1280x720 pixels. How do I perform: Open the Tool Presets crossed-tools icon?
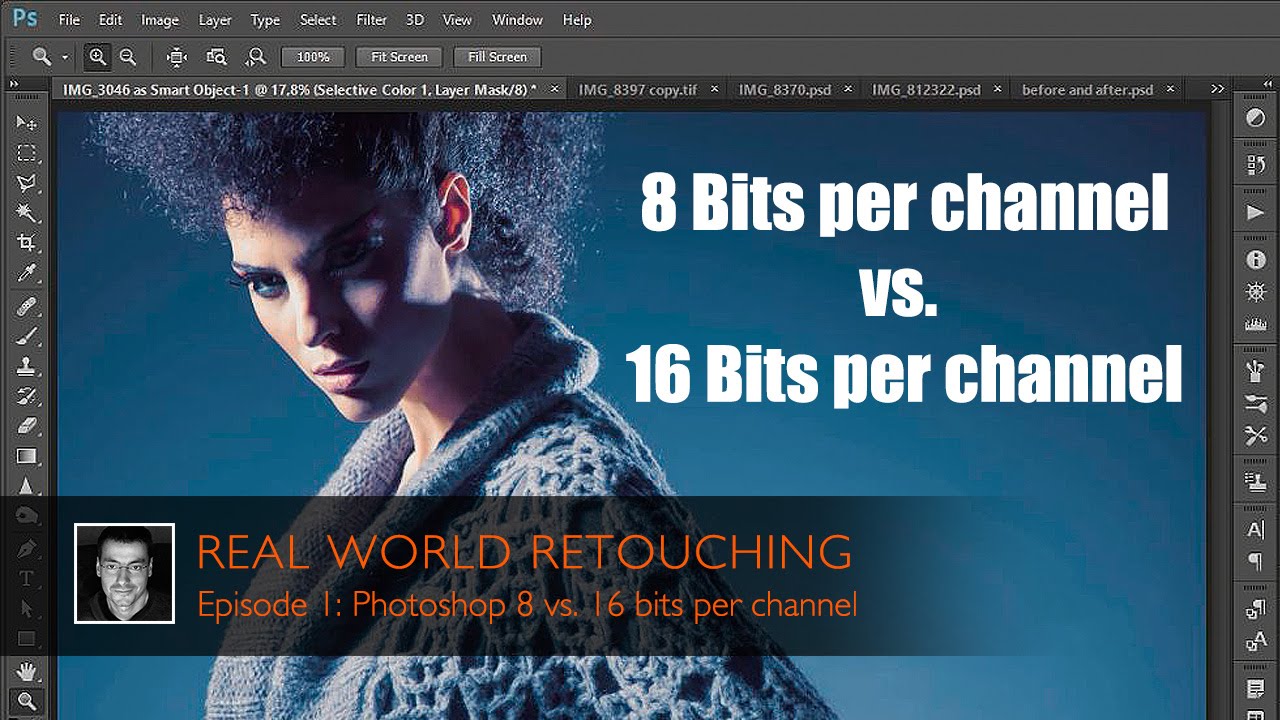1255,435
